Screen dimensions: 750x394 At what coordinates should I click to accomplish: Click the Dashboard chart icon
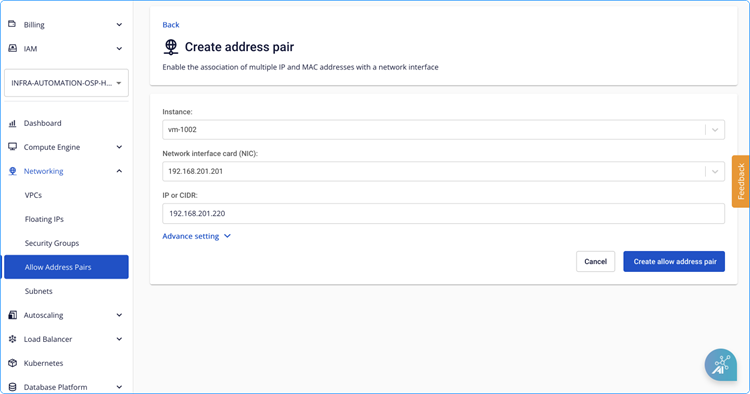point(12,123)
